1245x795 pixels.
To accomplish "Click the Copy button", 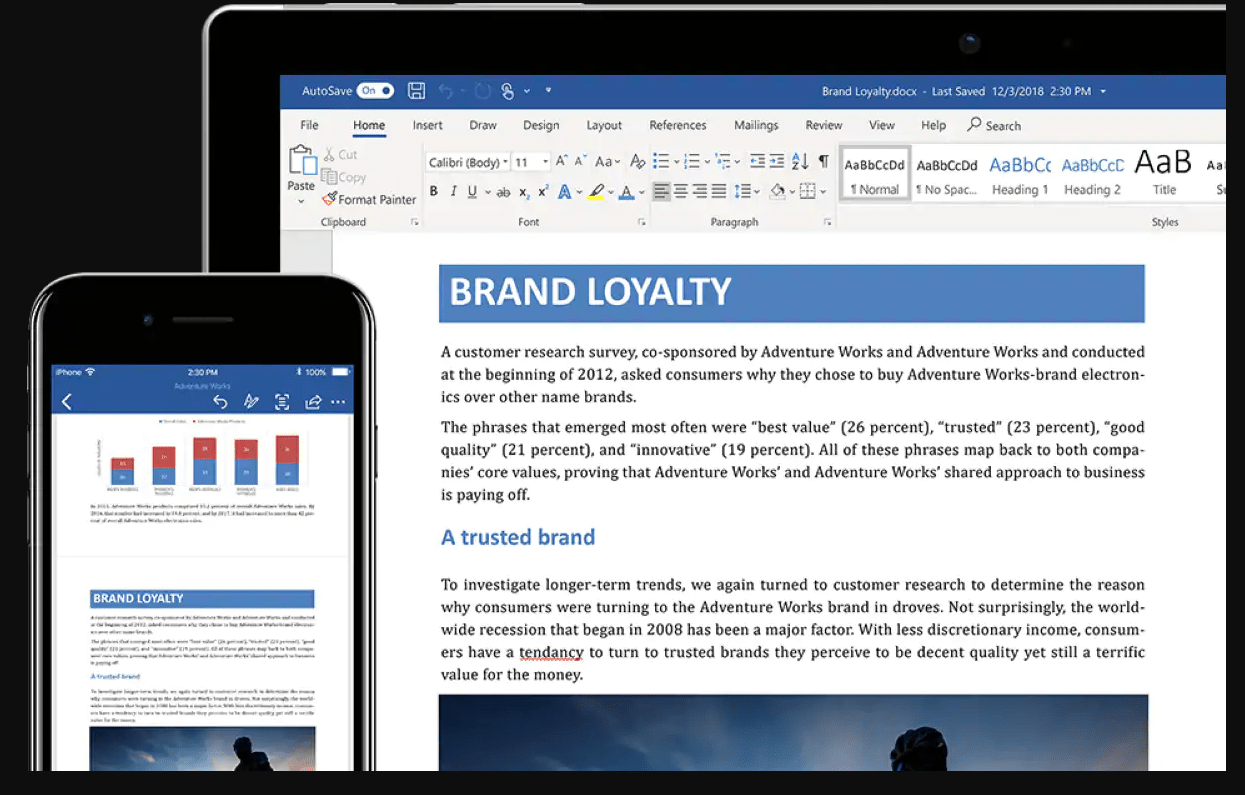I will click(343, 177).
